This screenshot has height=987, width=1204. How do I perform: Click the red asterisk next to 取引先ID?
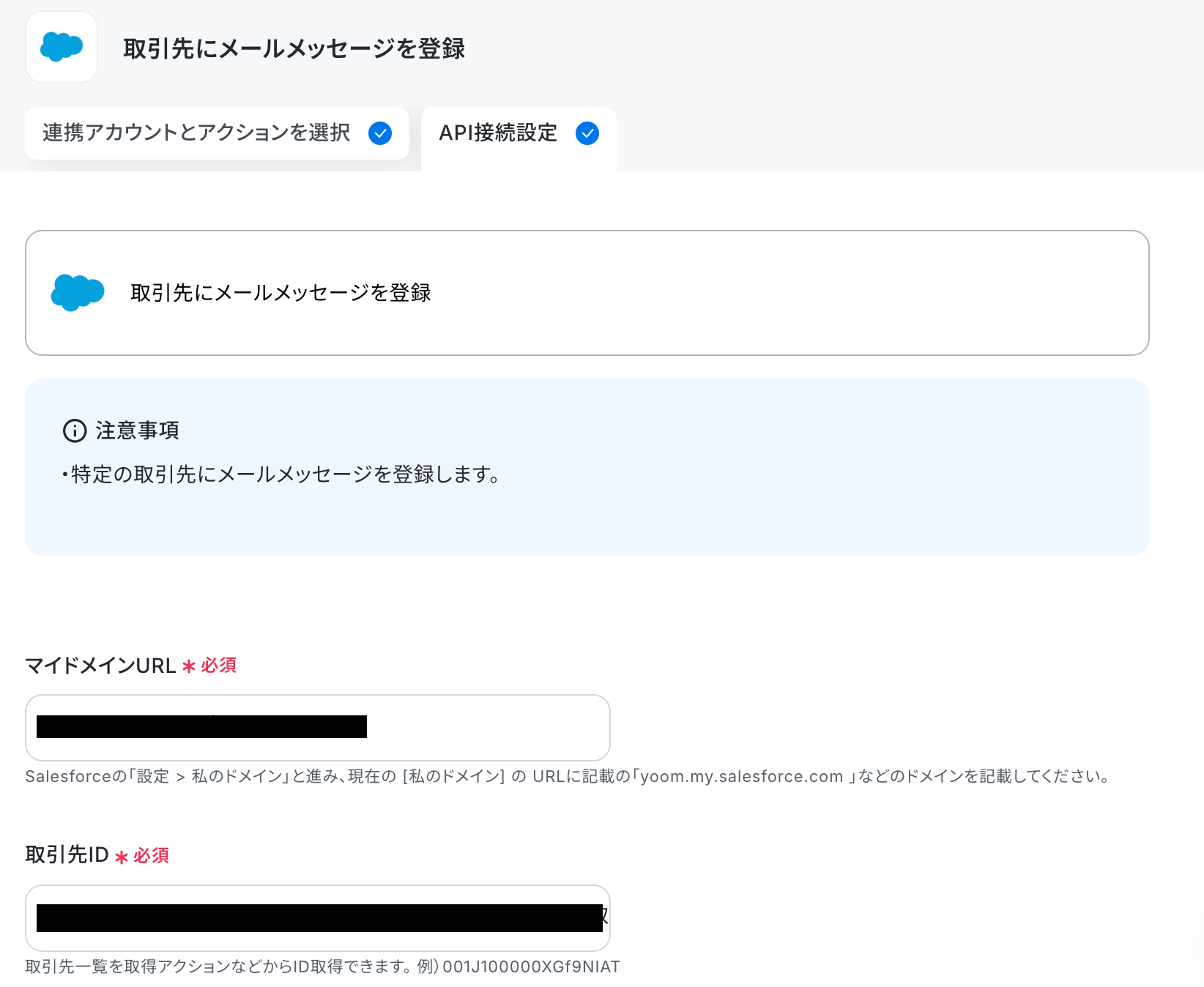(122, 857)
